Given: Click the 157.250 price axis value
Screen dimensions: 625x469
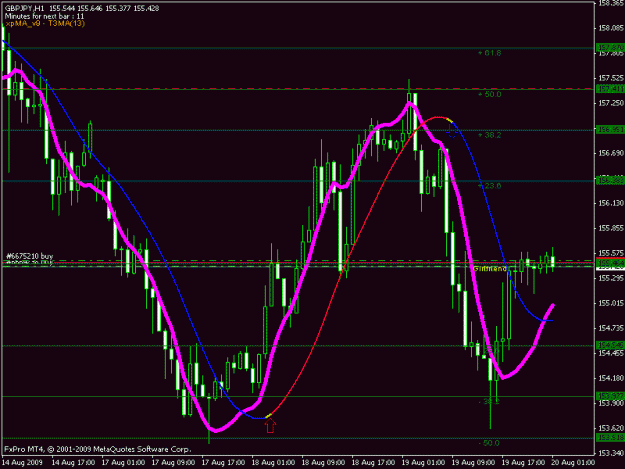Looking at the screenshot, I should pyautogui.click(x=611, y=103).
